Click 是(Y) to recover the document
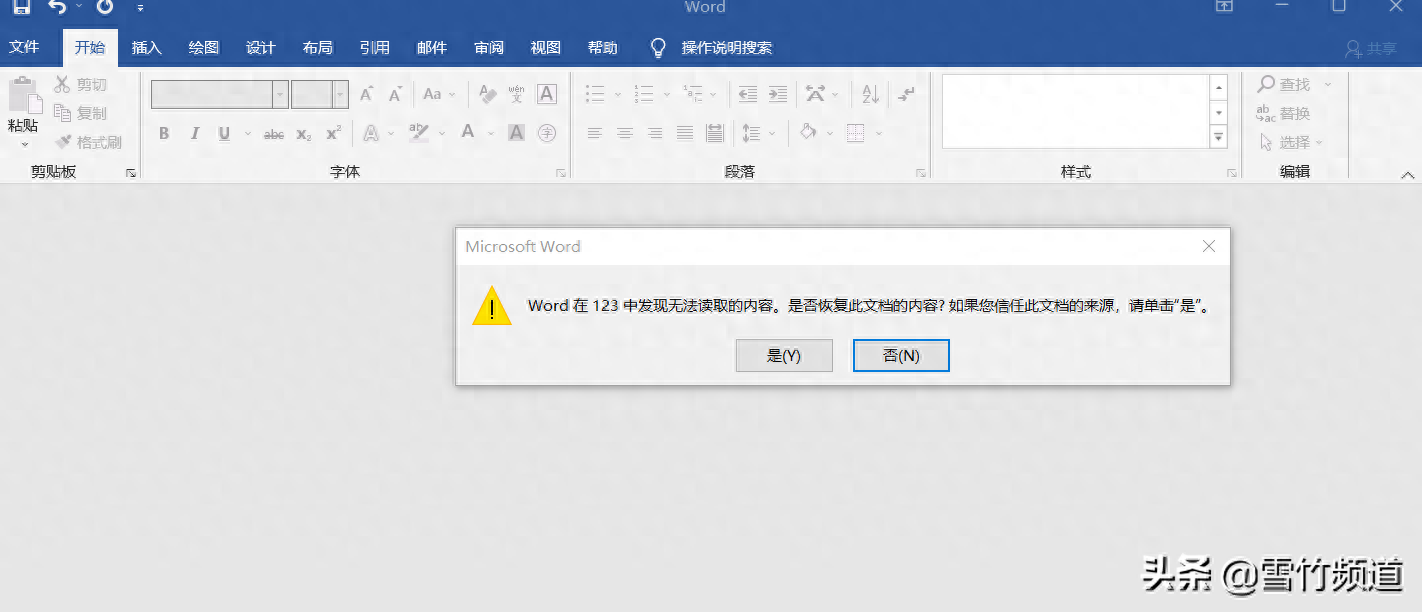The image size is (1422, 612). [x=784, y=355]
